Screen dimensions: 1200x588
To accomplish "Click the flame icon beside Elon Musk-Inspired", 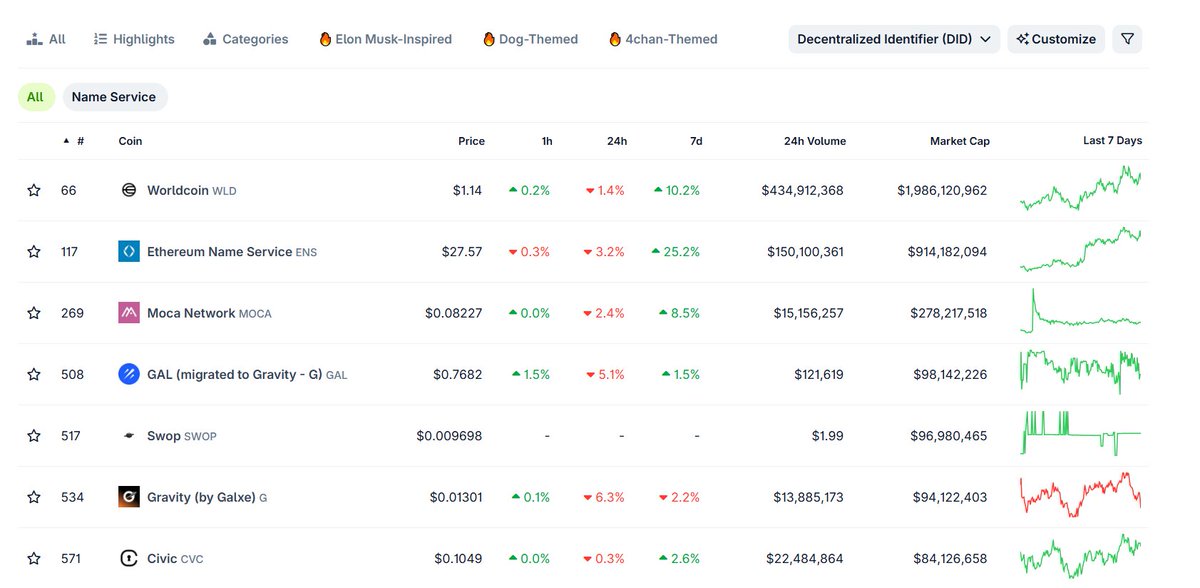I will pos(325,39).
